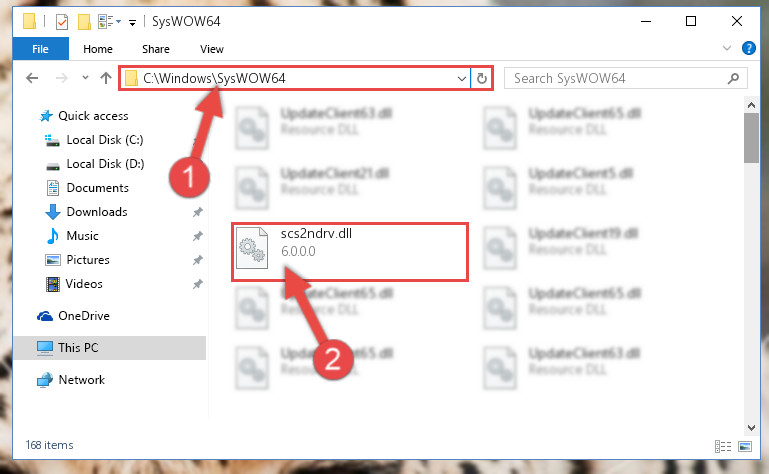The image size is (769, 474).
Task: Open the Customize Quick Access Toolbar dropdown
Action: point(132,23)
